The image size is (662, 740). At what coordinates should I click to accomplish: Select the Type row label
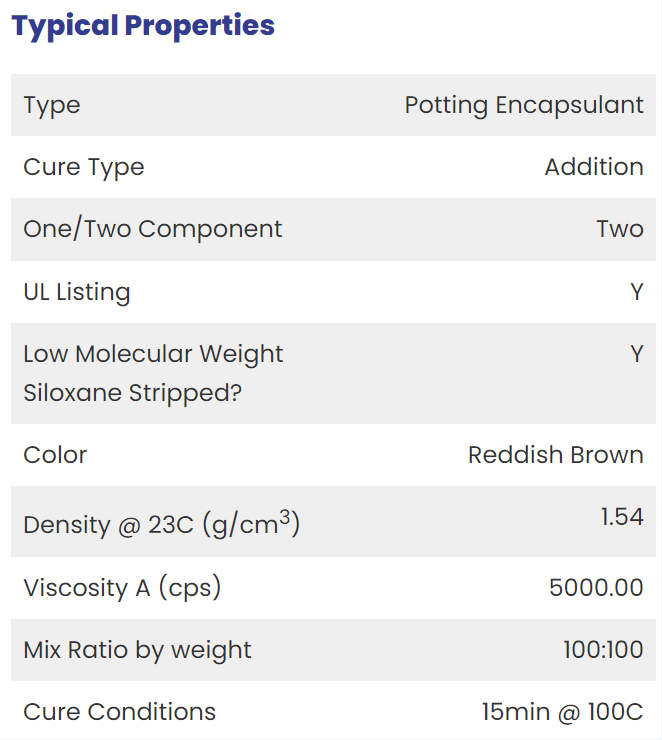click(x=52, y=106)
